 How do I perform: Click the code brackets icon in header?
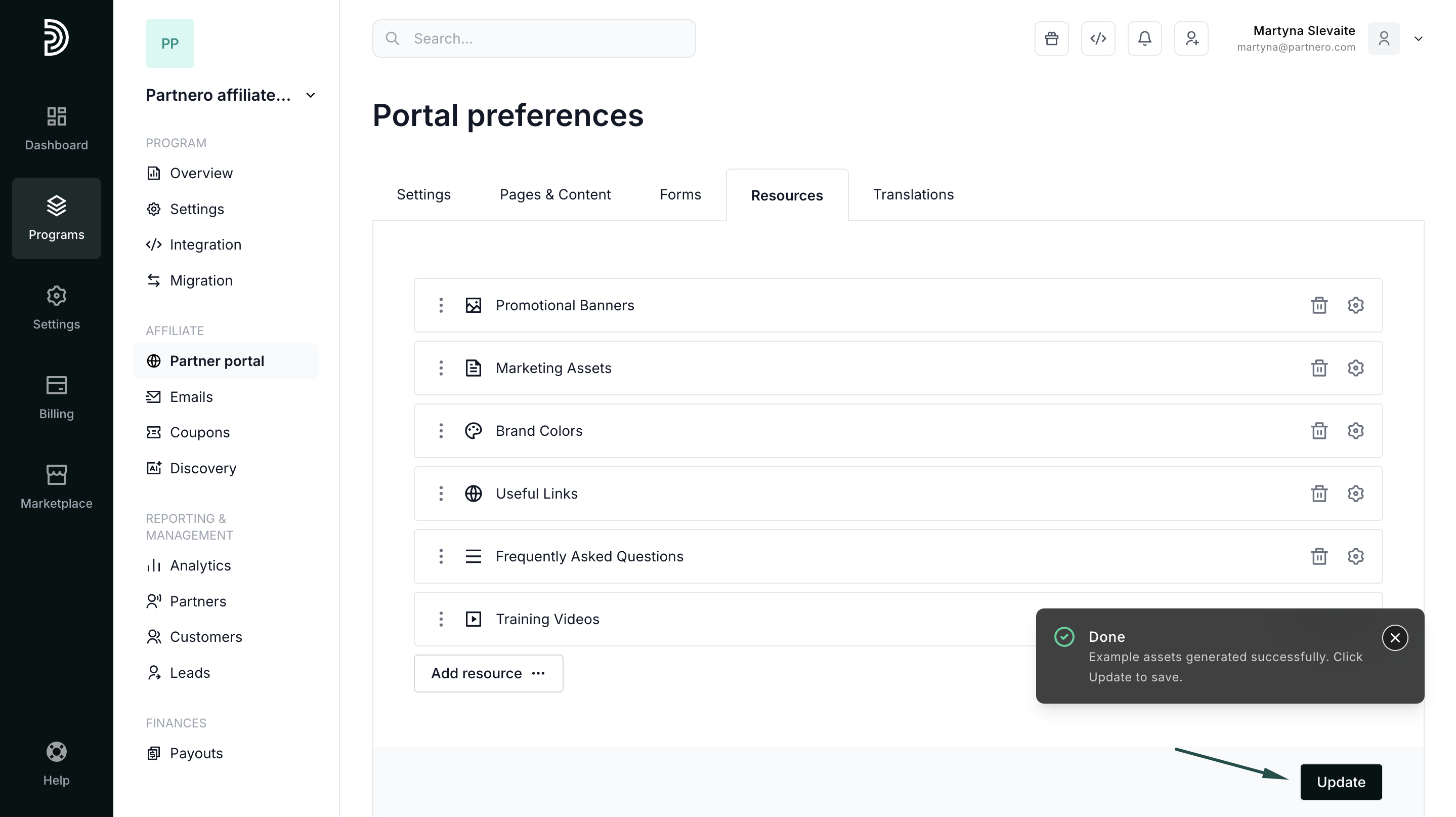tap(1098, 38)
